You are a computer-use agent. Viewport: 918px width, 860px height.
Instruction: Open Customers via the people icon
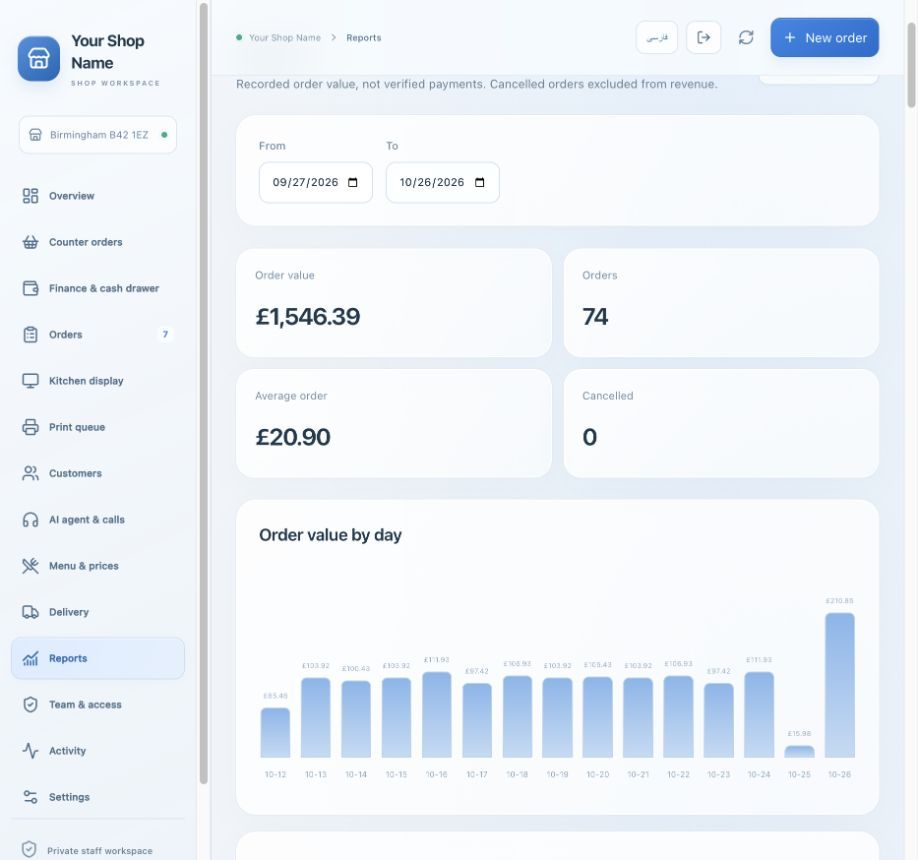(x=30, y=473)
